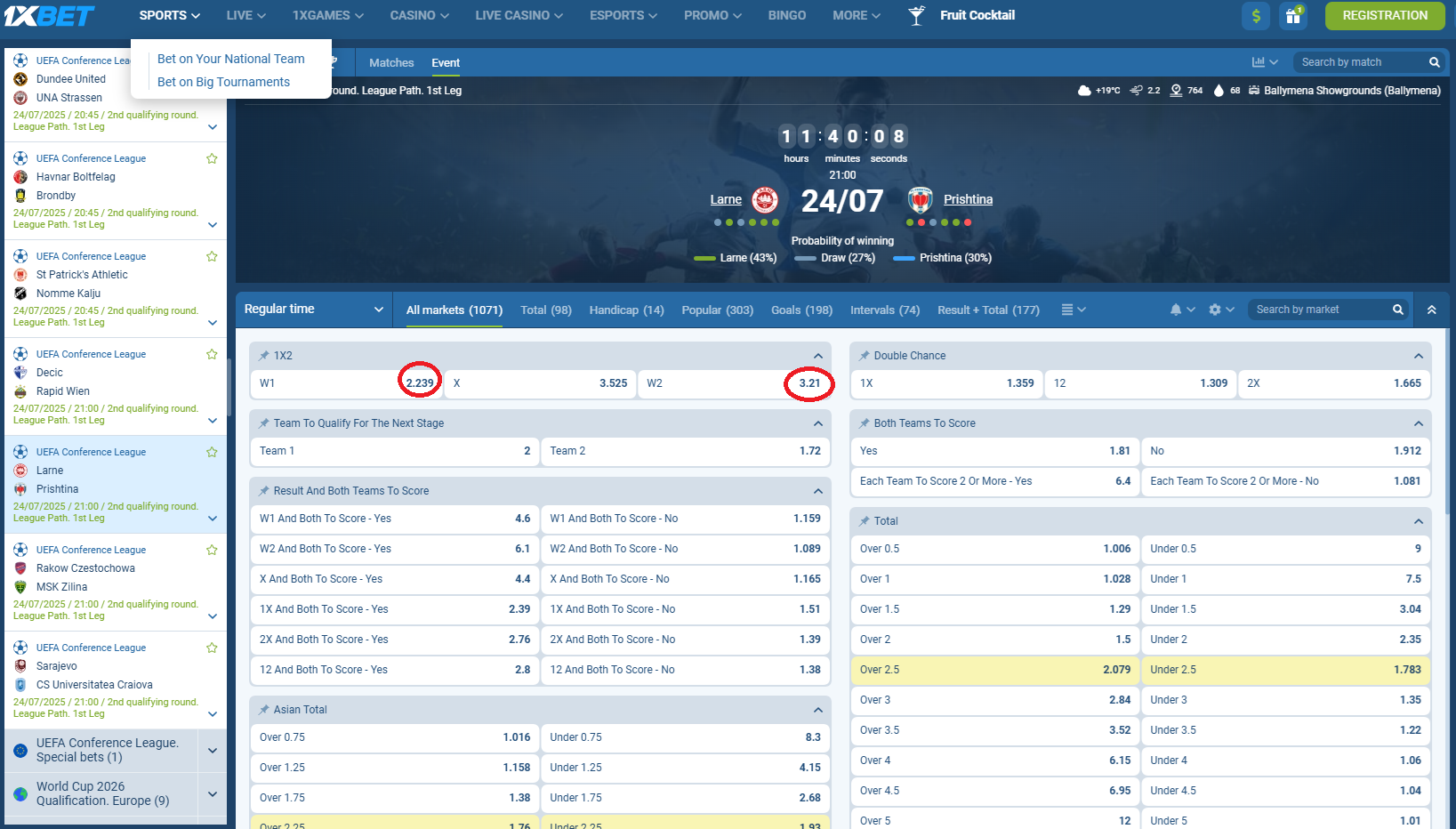
Task: Collapse all markets with double chevron
Action: pos(1431,310)
